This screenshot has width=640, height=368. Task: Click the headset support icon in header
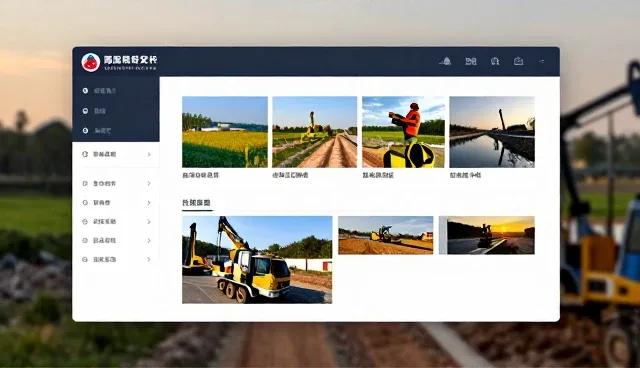tap(495, 61)
